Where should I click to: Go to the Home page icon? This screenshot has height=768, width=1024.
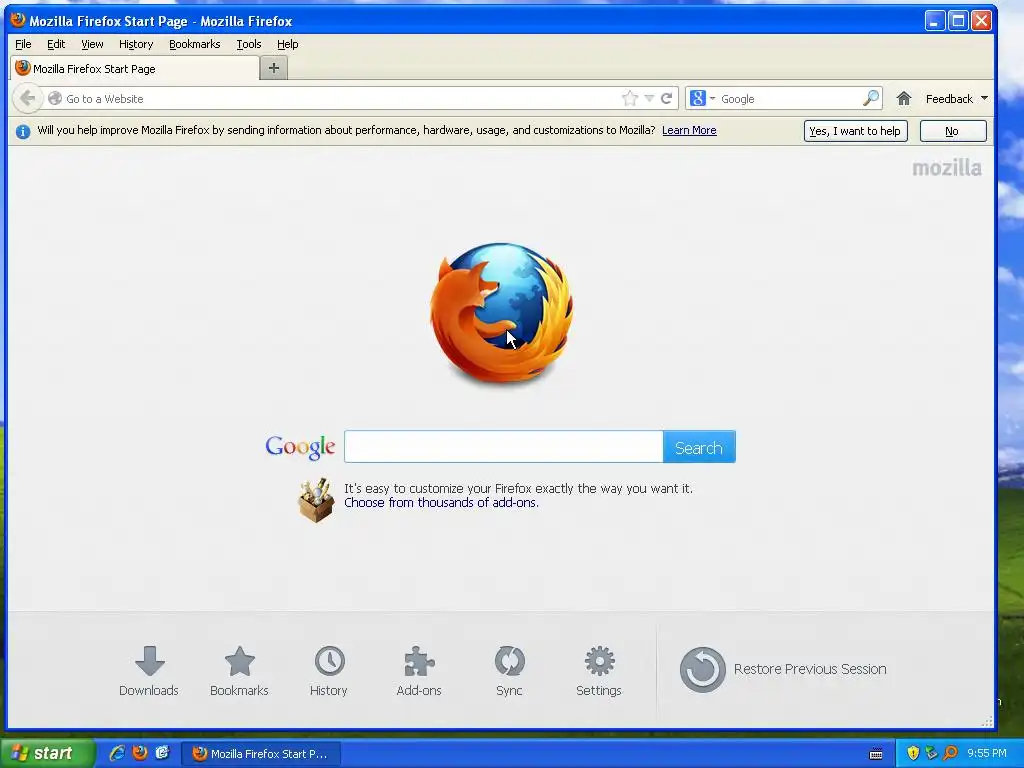(x=904, y=99)
